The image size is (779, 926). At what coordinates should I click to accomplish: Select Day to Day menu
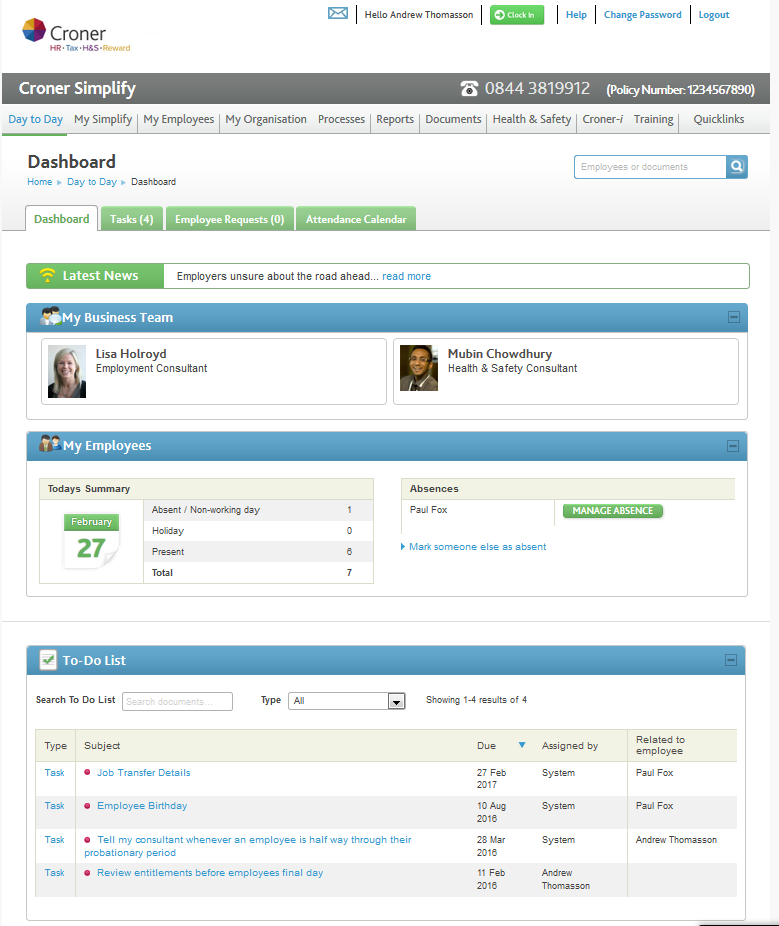(35, 119)
